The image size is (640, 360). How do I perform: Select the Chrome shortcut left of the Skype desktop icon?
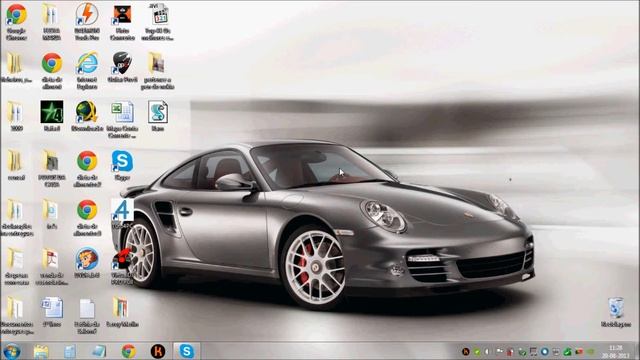pos(87,161)
